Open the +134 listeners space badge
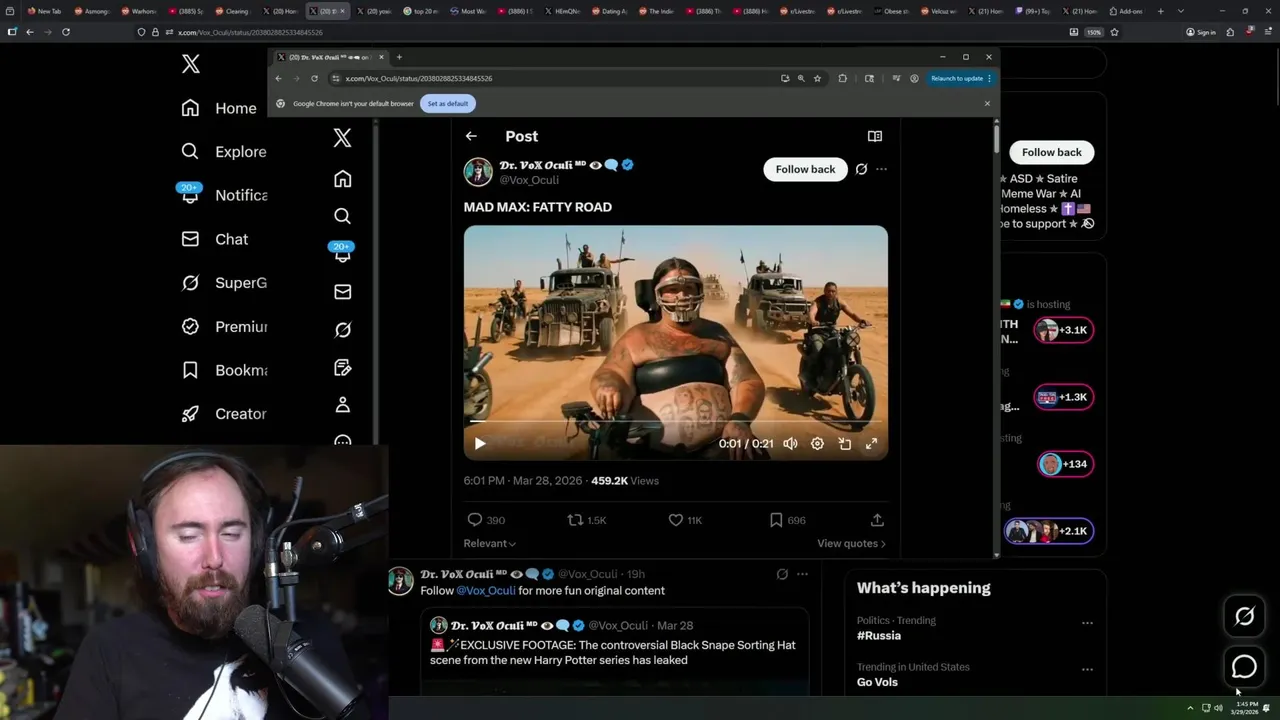 pyautogui.click(x=1064, y=464)
